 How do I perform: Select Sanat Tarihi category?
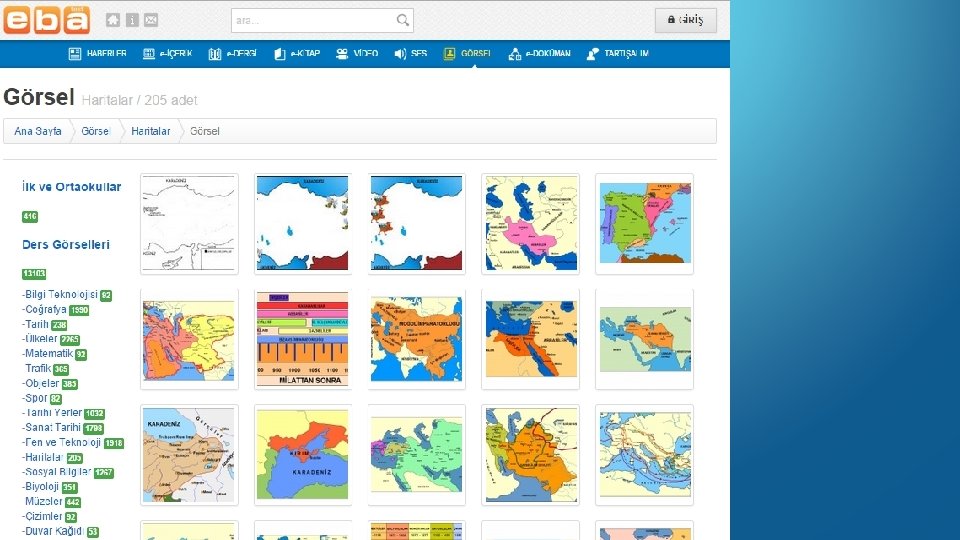pyautogui.click(x=51, y=427)
